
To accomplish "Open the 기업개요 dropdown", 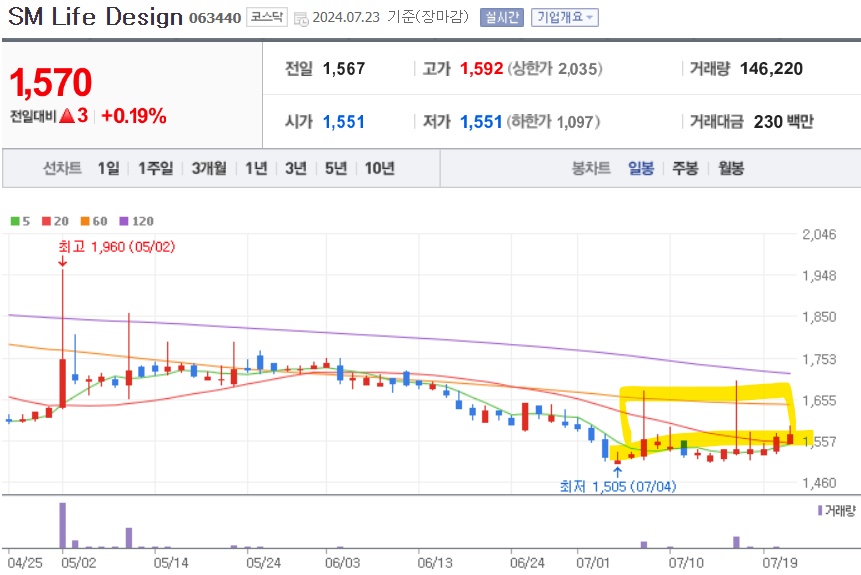I will [564, 18].
